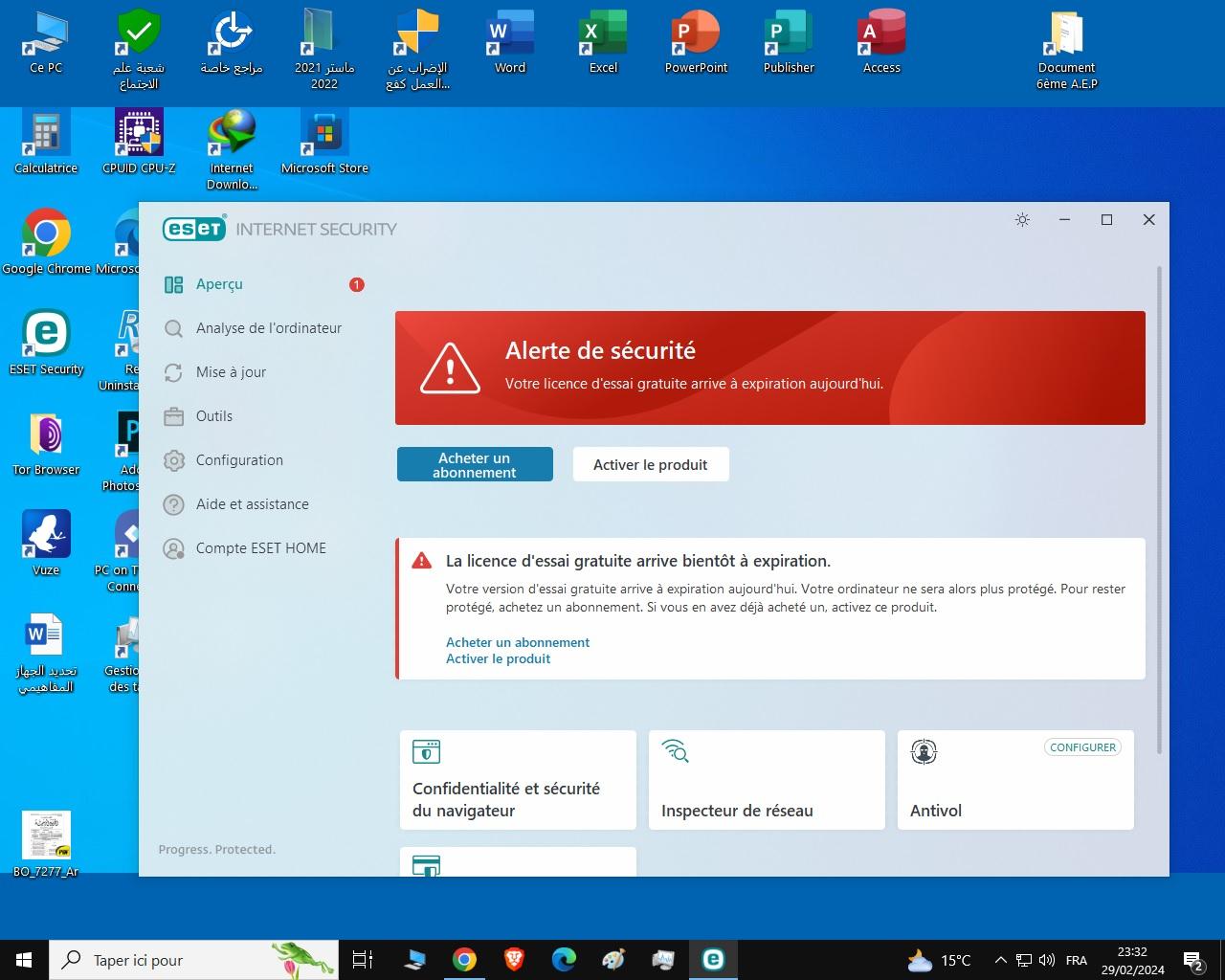Open volume control in system tray
The width and height of the screenshot is (1225, 980).
tap(1047, 960)
